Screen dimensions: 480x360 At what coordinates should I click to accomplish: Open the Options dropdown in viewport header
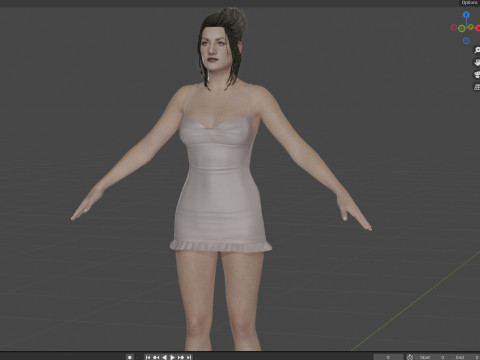(x=470, y=3)
